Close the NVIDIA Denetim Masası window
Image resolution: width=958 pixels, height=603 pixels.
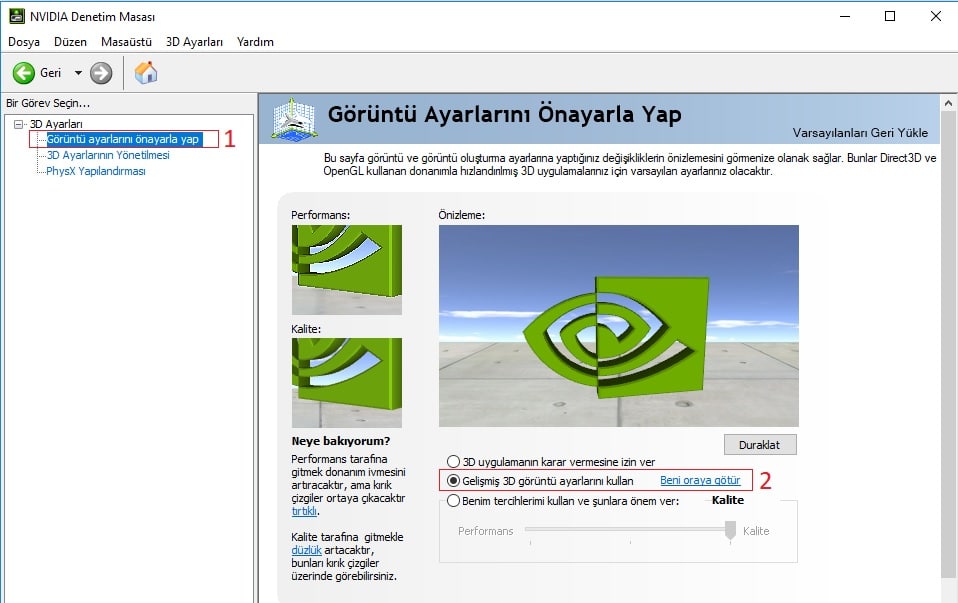pos(935,16)
